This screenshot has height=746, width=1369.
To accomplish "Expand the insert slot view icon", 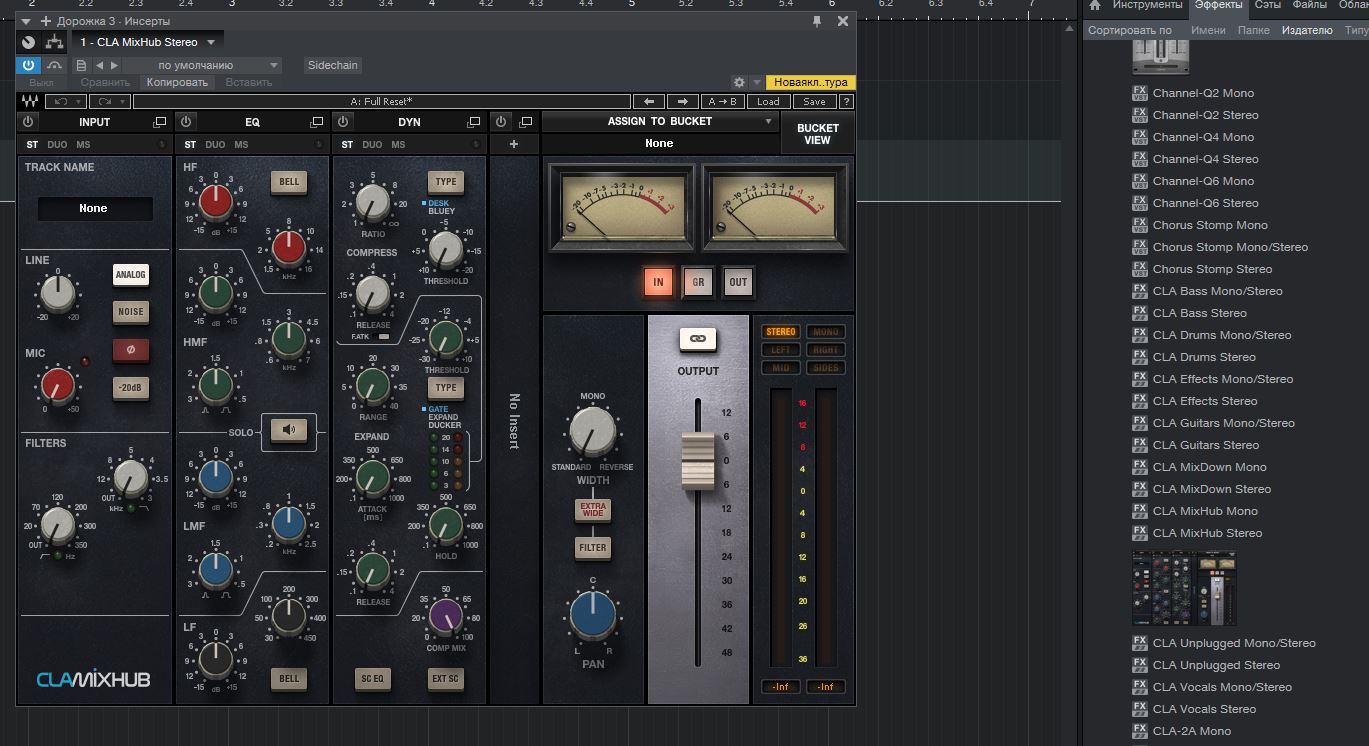I will pos(525,122).
